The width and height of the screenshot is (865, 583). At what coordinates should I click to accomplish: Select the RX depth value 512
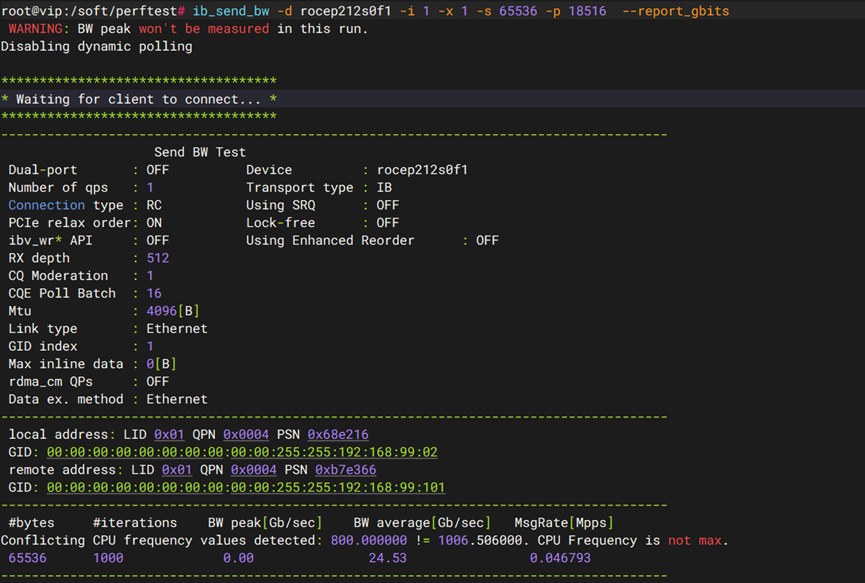(157, 258)
